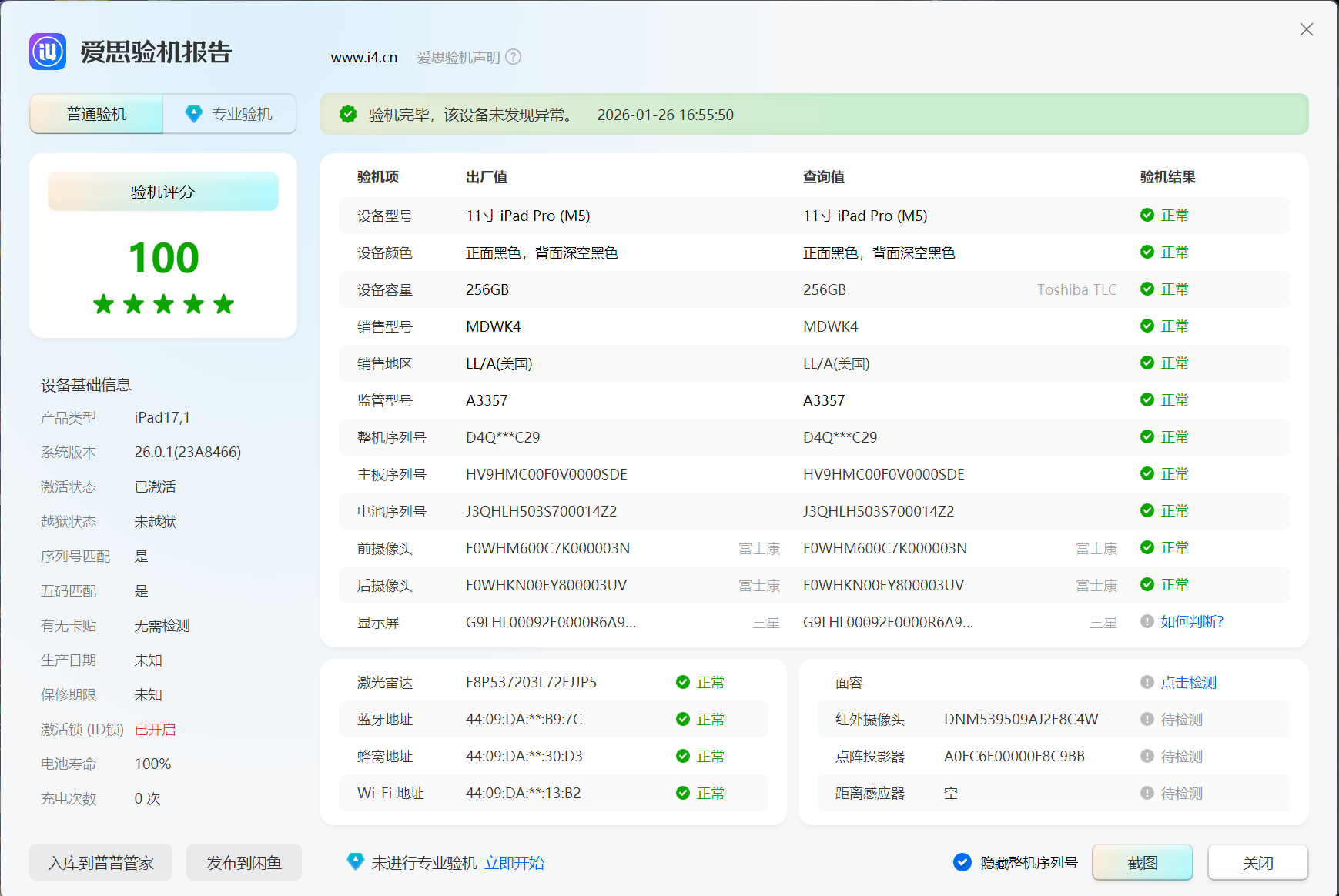Close the report window with the X
The width and height of the screenshot is (1339, 896).
pyautogui.click(x=1307, y=29)
